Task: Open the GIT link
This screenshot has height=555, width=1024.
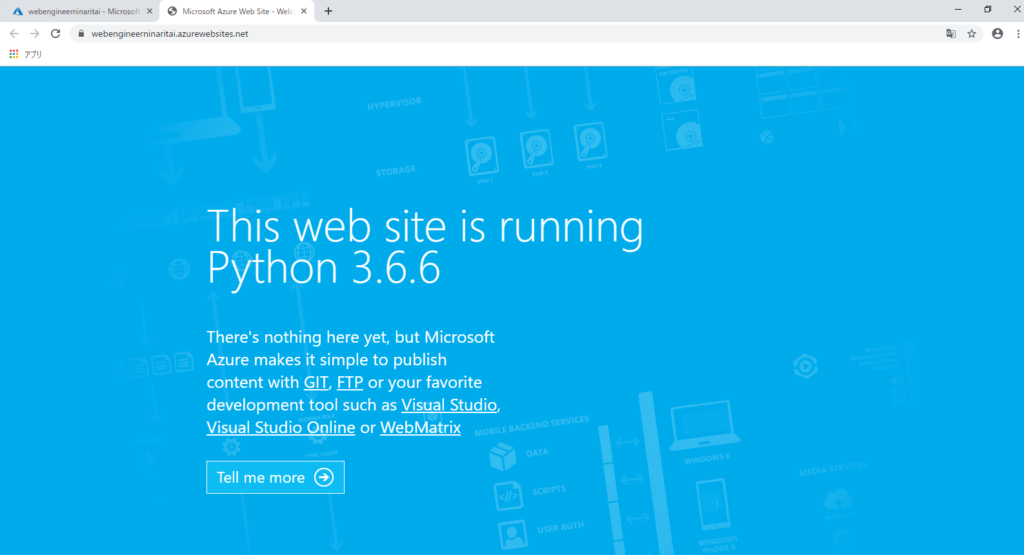Action: pyautogui.click(x=316, y=383)
